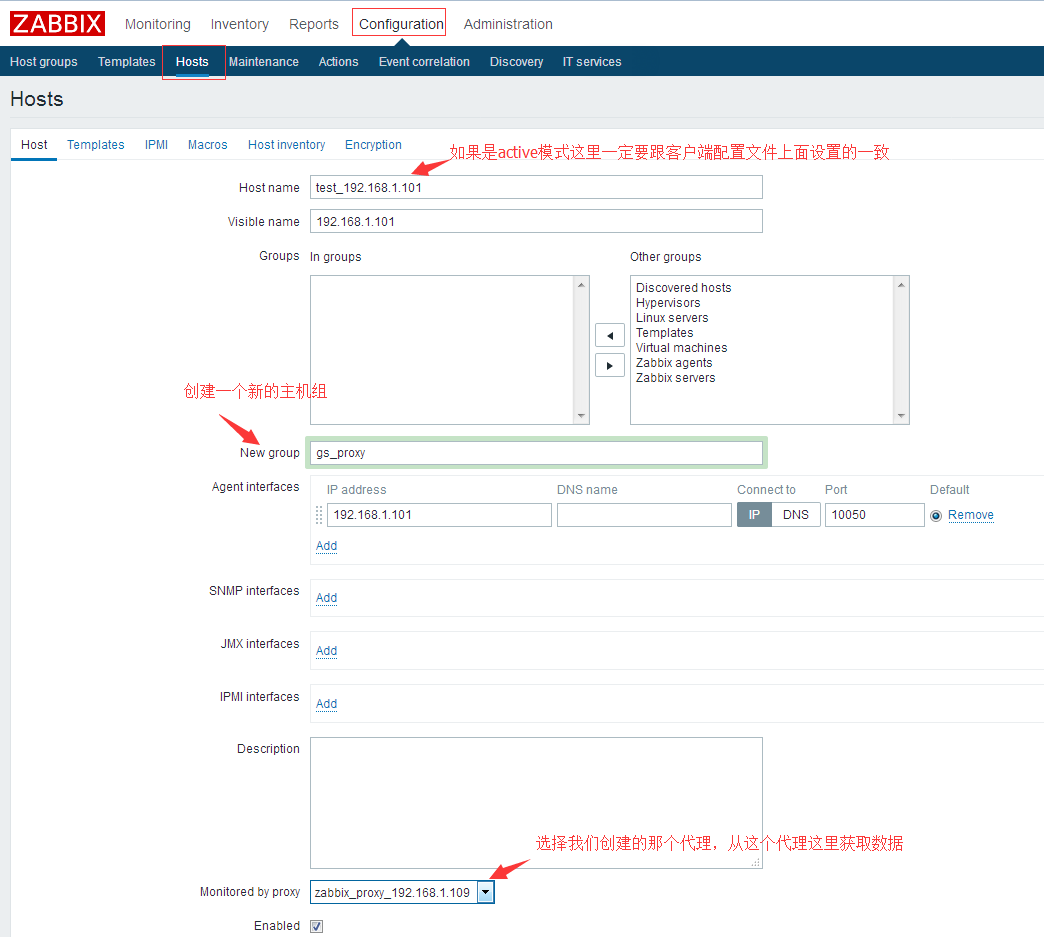Click the ZABBIX logo
Image resolution: width=1044 pixels, height=937 pixels.
[57, 24]
